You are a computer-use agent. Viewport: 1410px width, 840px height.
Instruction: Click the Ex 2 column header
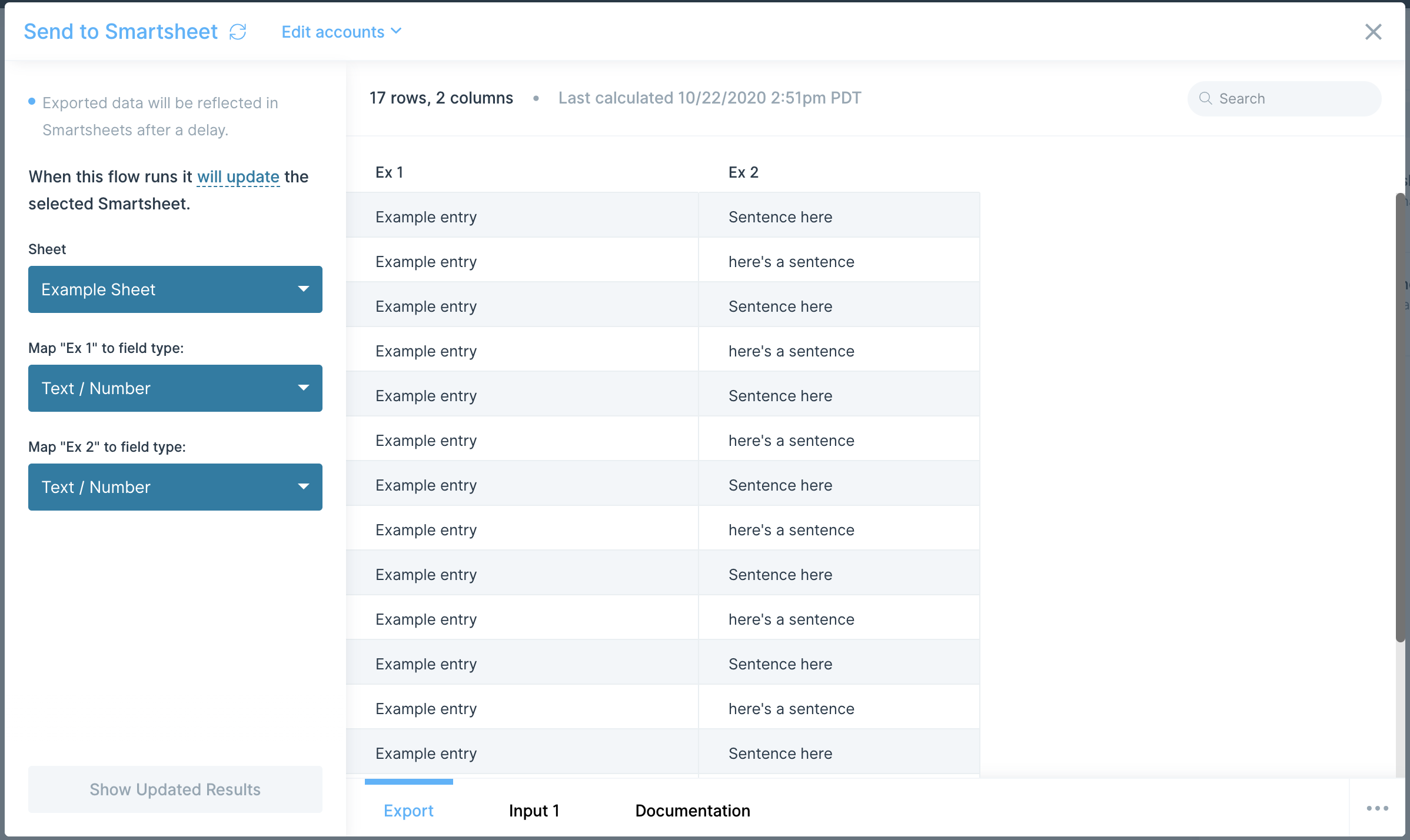click(743, 172)
